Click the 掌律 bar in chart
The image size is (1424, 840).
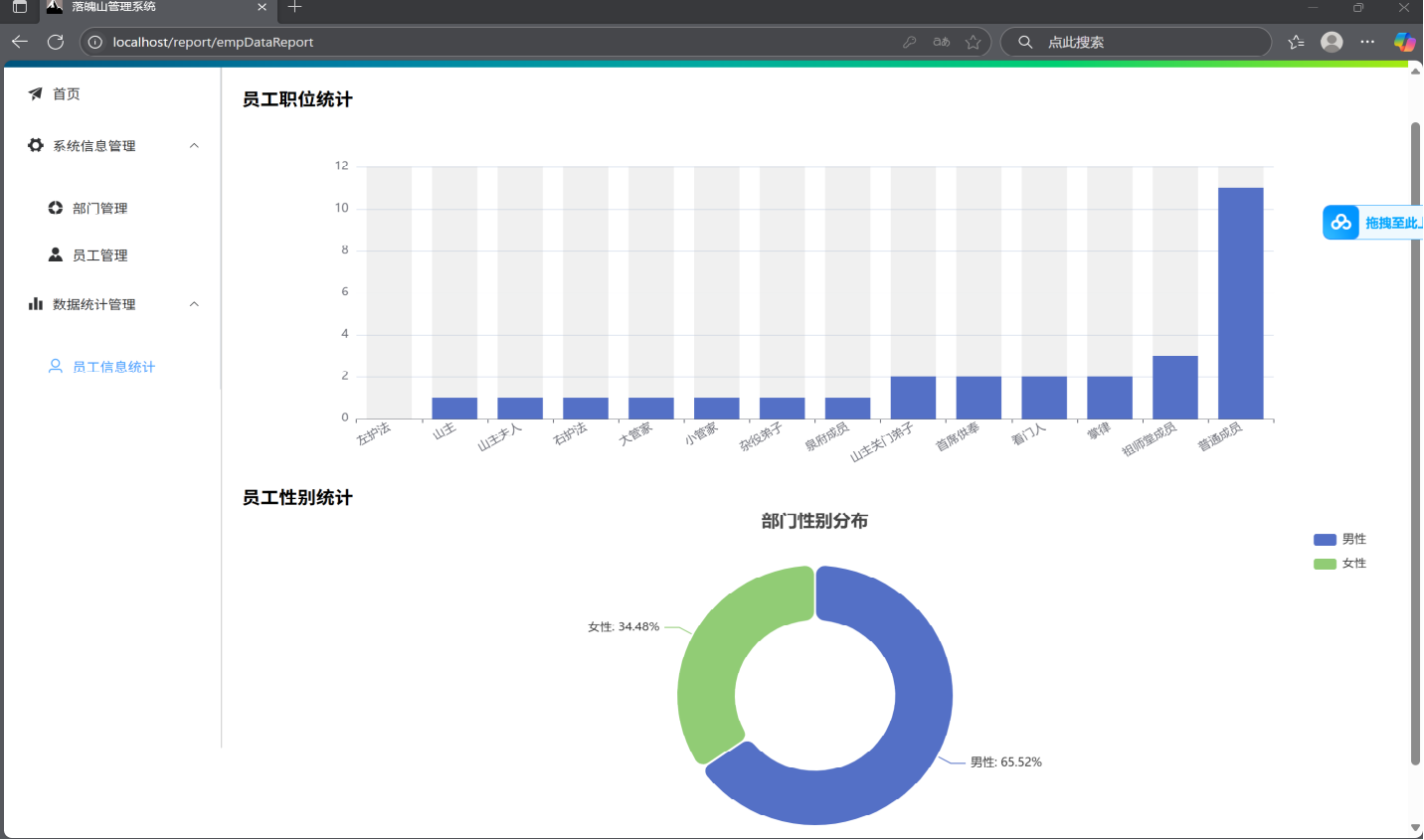click(1109, 398)
